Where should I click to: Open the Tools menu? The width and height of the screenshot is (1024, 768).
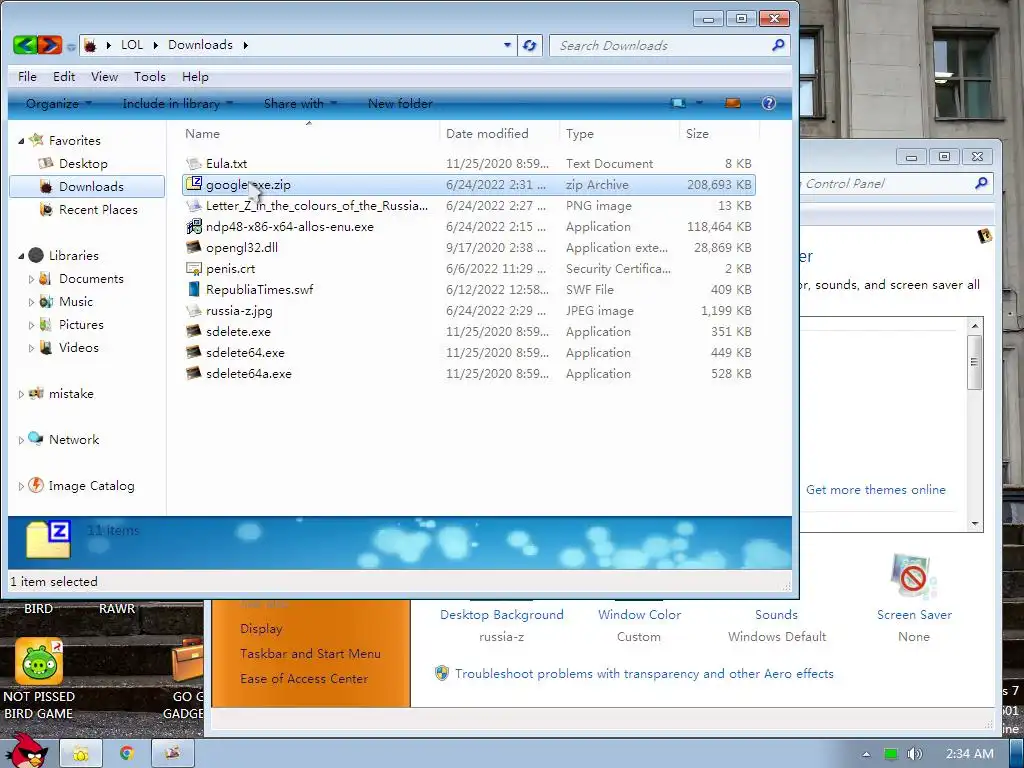pyautogui.click(x=150, y=76)
